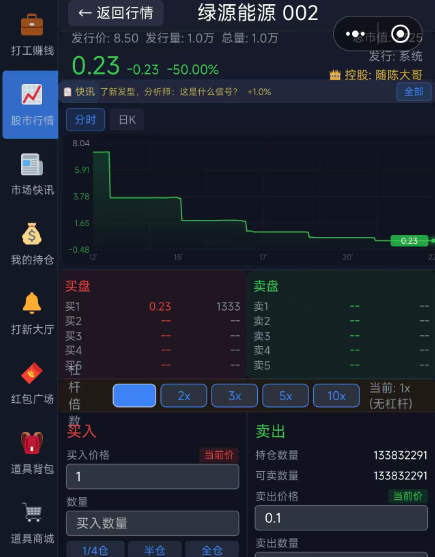Expand all news with 全部 button
The height and width of the screenshot is (557, 435).
(414, 92)
